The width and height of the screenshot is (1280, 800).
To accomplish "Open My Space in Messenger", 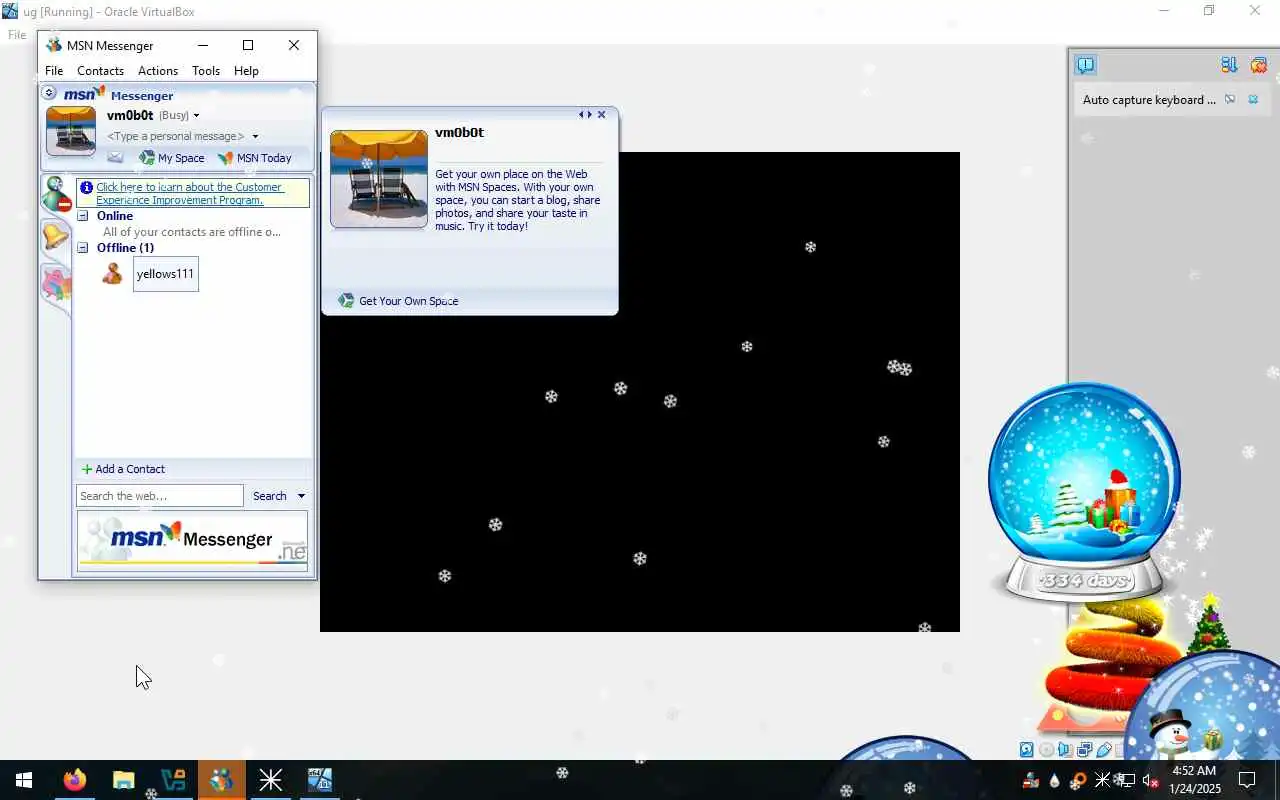I will [x=172, y=158].
